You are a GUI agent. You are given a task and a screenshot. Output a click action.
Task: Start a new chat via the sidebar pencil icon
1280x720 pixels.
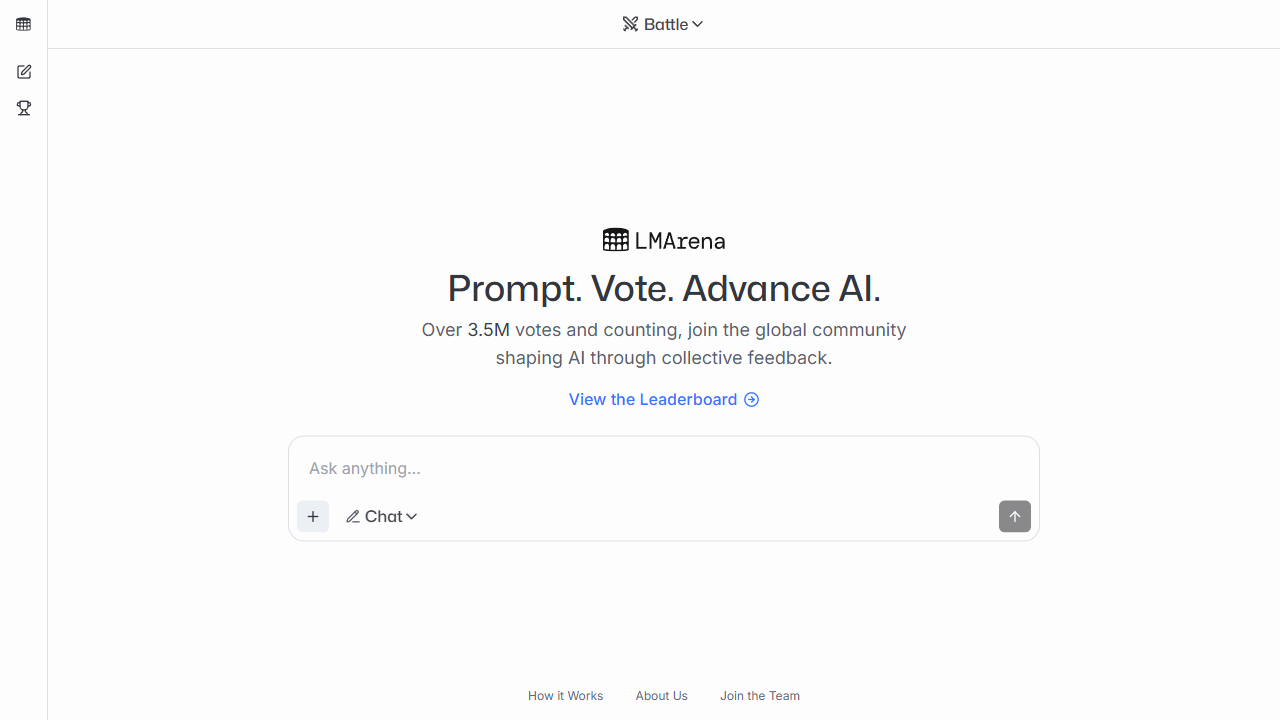(24, 72)
